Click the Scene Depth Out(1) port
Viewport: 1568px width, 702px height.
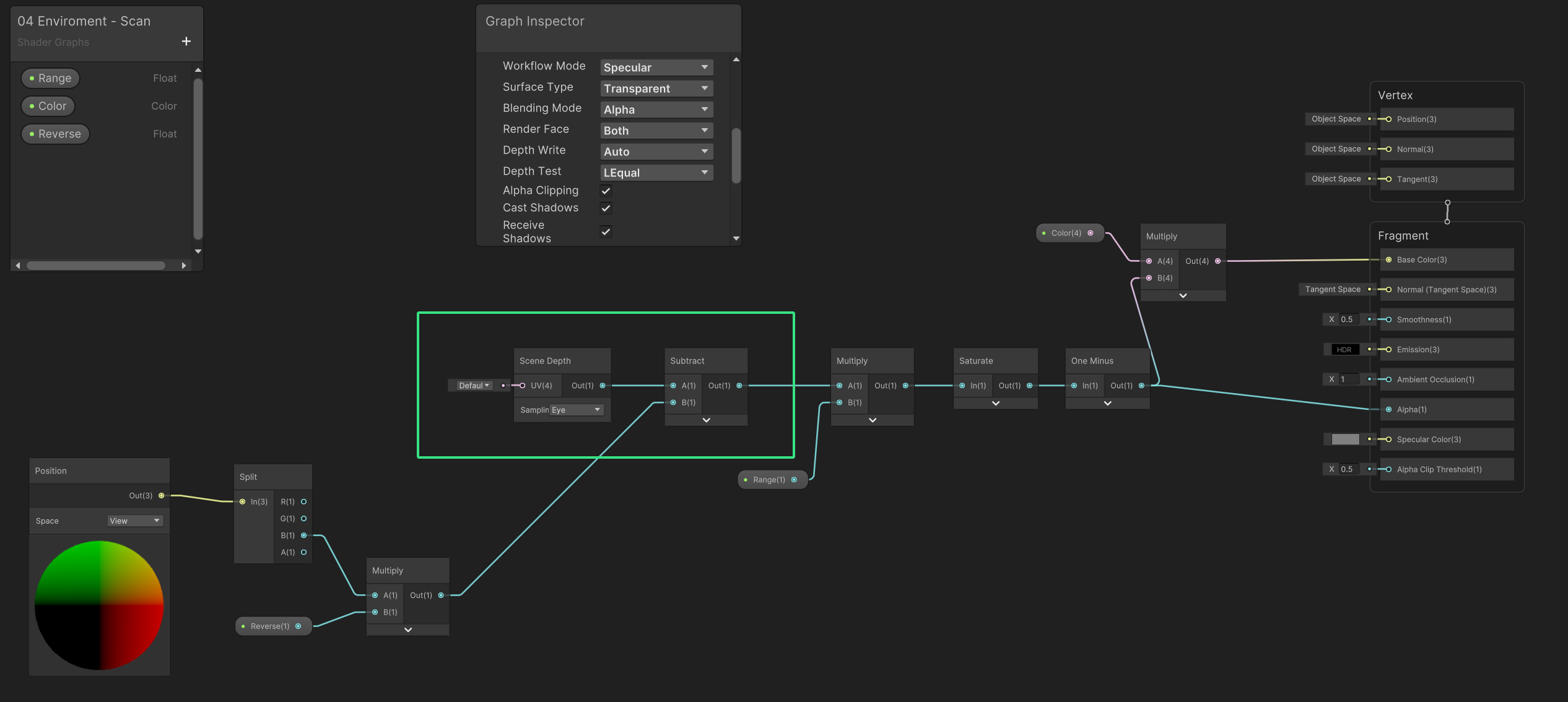tap(602, 386)
